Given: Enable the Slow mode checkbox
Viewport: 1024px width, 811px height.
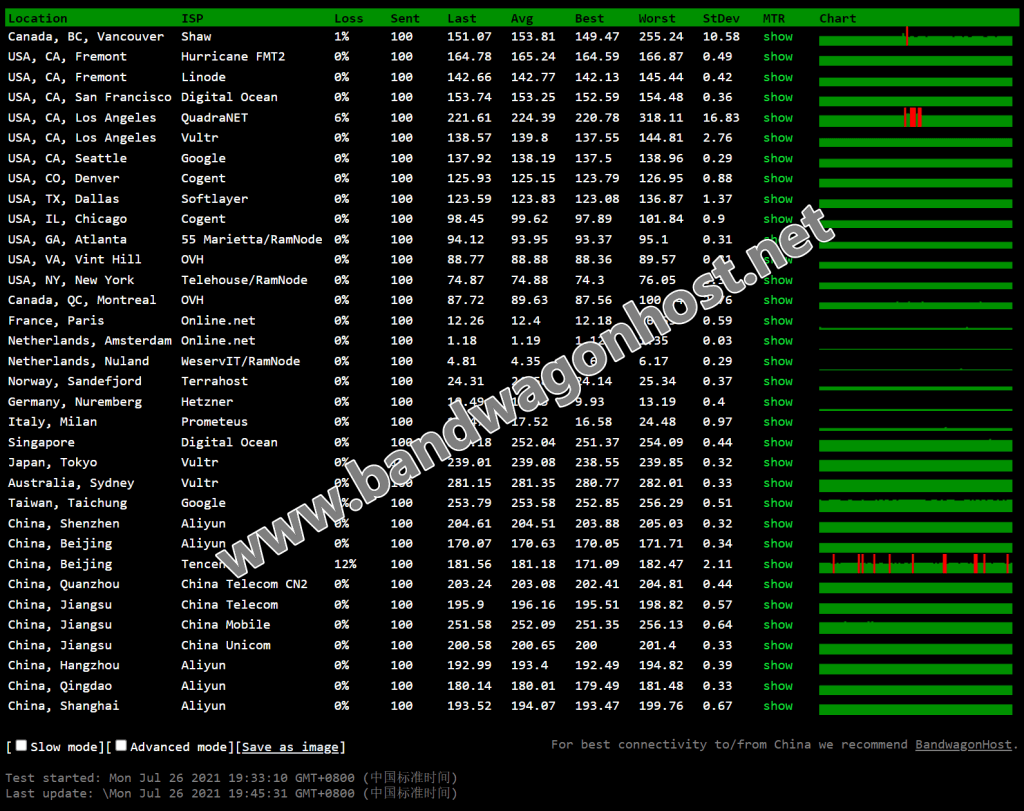Looking at the screenshot, I should click(x=22, y=746).
